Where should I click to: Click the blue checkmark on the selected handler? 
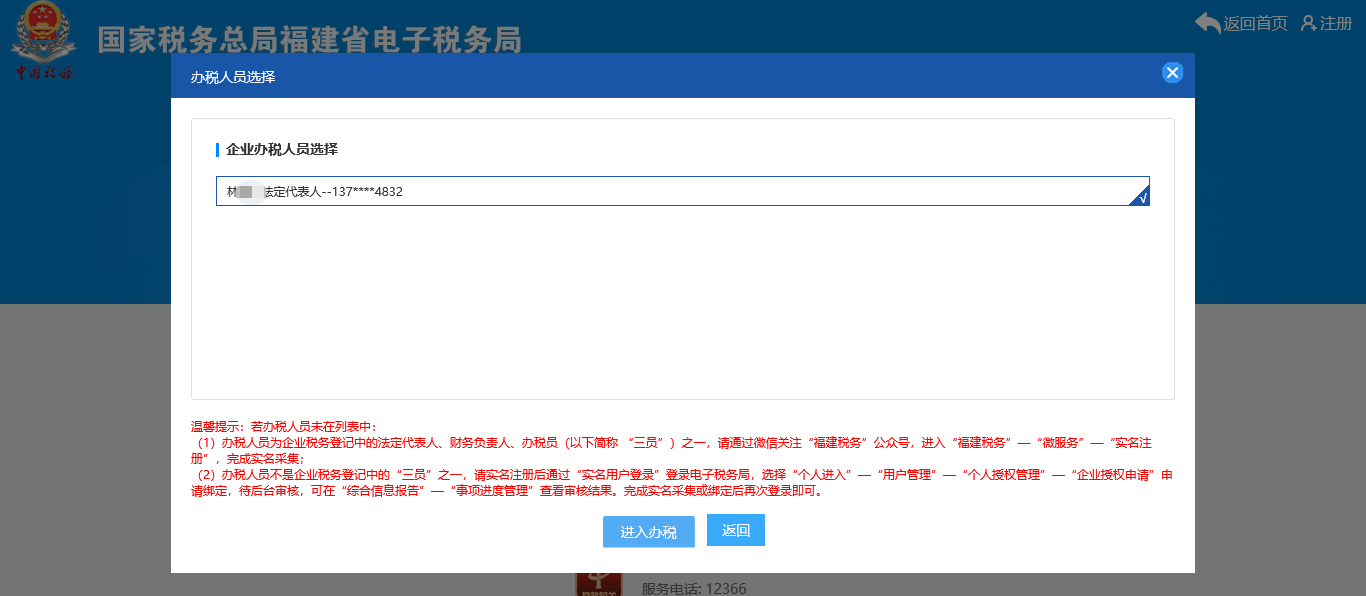tap(1141, 196)
